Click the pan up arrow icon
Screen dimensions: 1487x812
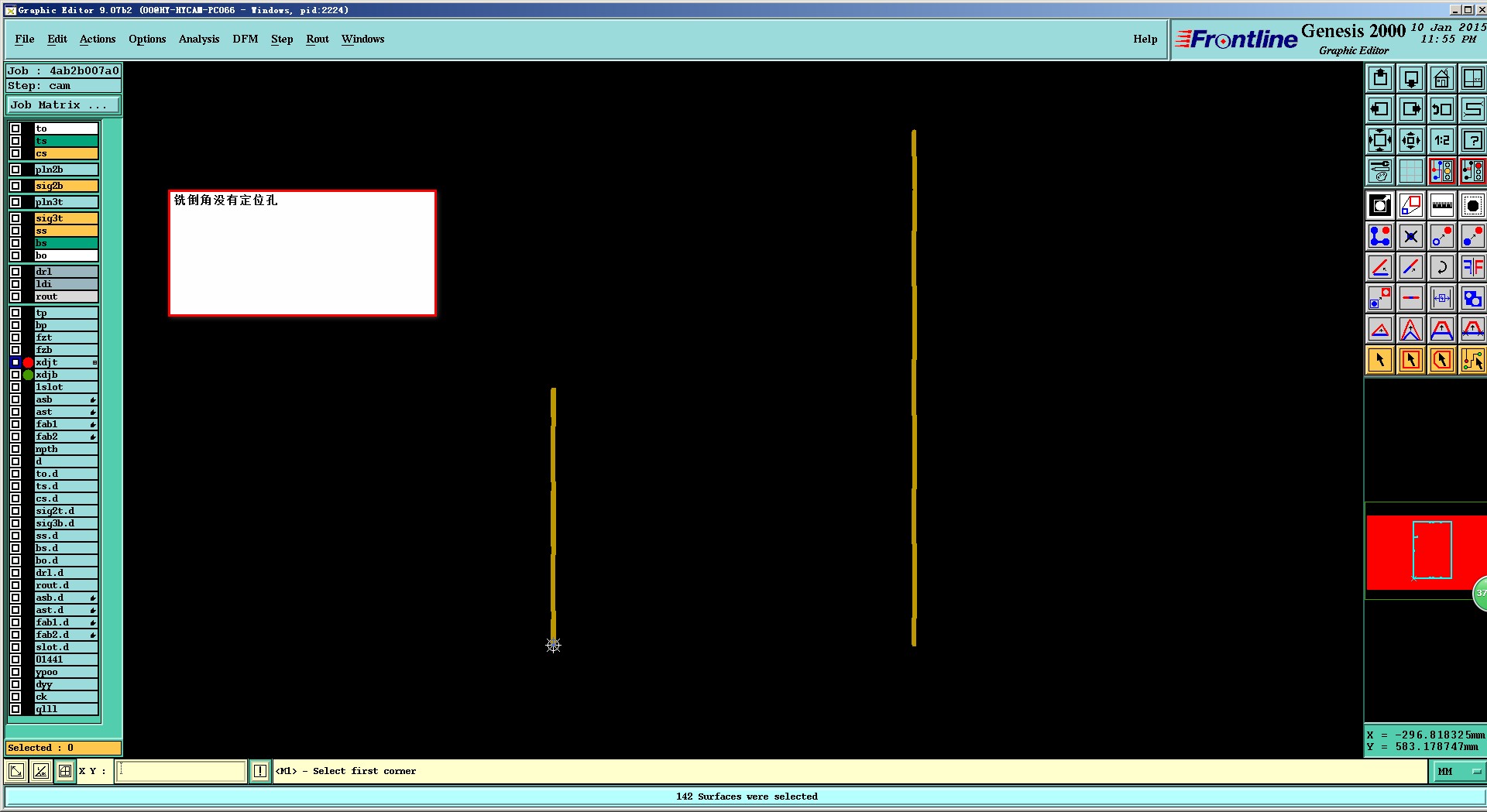pyautogui.click(x=1380, y=78)
